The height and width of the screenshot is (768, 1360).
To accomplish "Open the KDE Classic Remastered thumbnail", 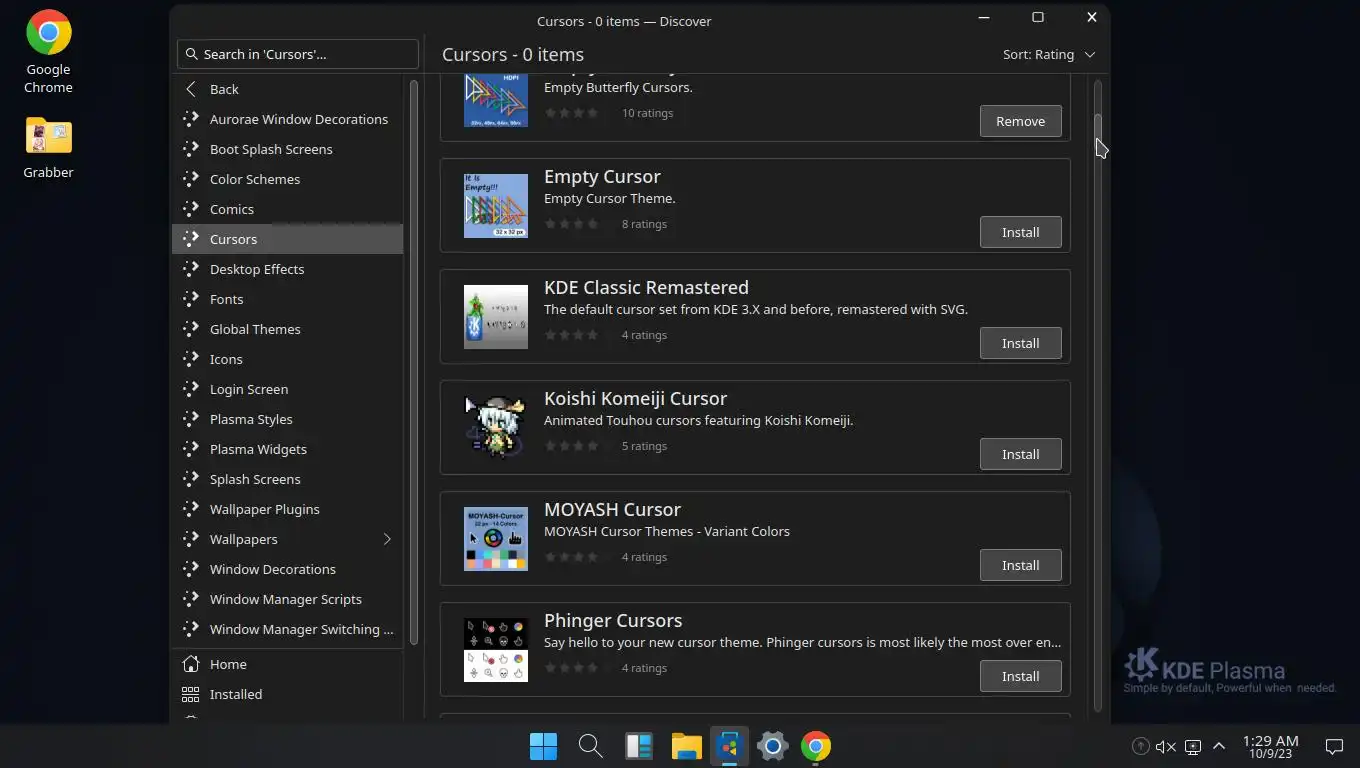I will (x=496, y=317).
